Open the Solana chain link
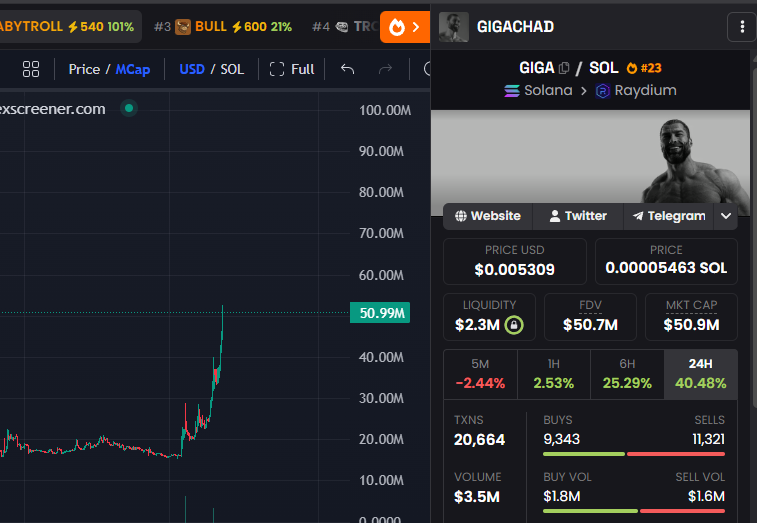 (538, 90)
